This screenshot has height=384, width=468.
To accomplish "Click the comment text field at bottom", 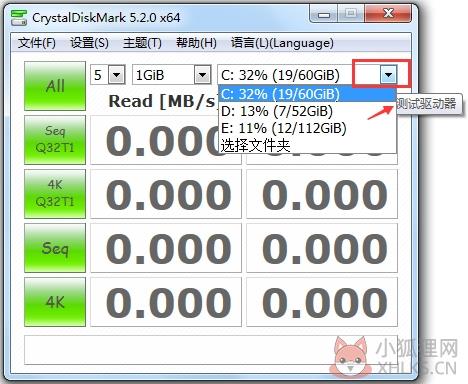I will [211, 350].
